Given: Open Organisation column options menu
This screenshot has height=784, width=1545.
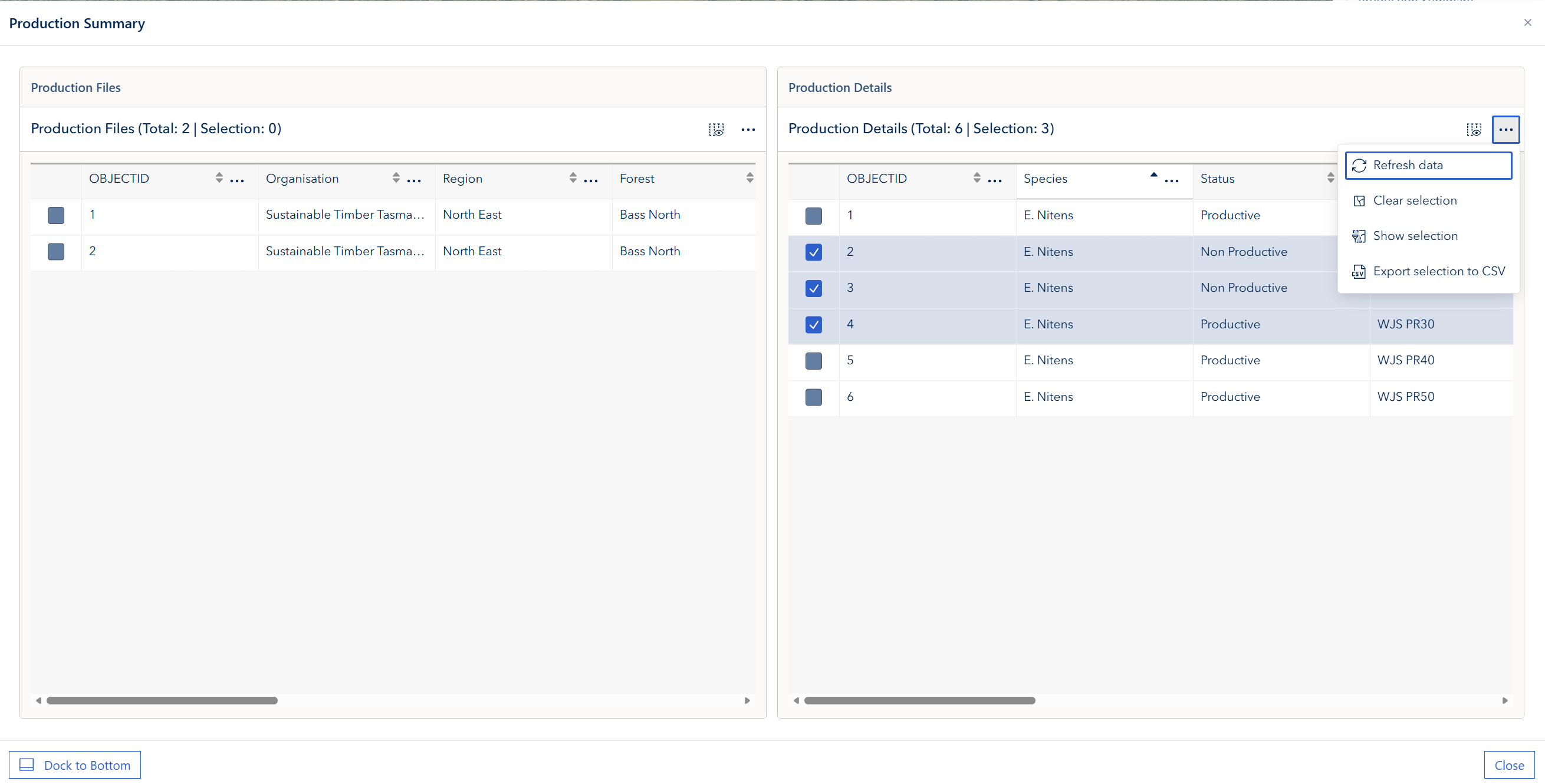Looking at the screenshot, I should pos(414,180).
